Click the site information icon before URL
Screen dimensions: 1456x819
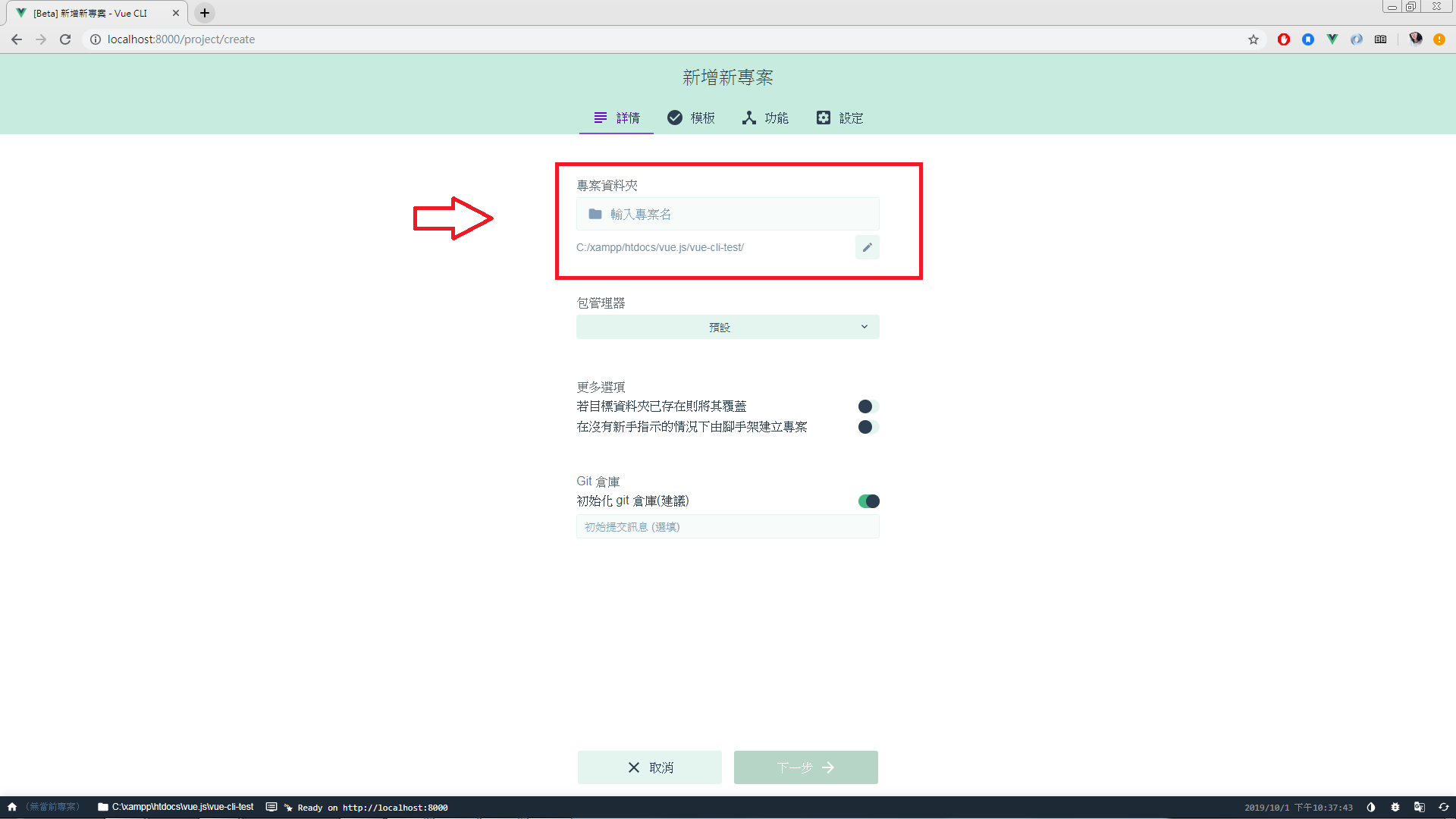point(96,39)
